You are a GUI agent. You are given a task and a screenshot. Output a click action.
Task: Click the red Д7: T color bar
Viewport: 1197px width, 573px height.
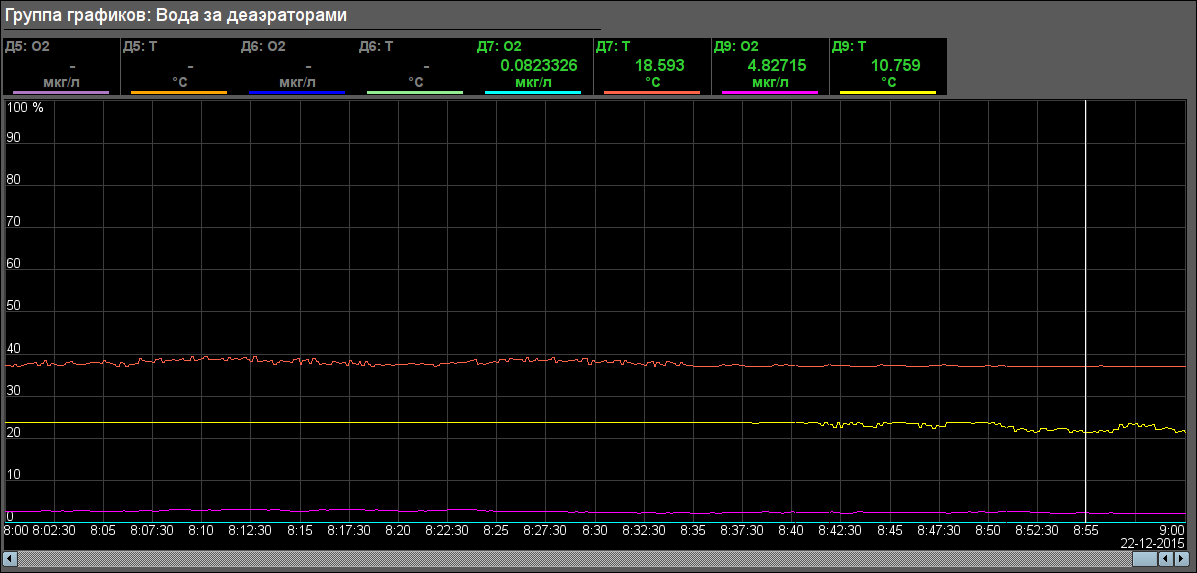(652, 92)
